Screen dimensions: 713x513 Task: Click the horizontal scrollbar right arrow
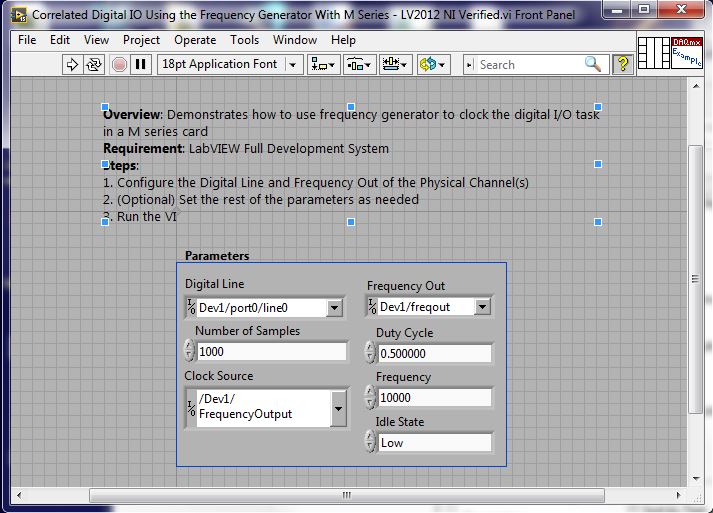pos(678,495)
